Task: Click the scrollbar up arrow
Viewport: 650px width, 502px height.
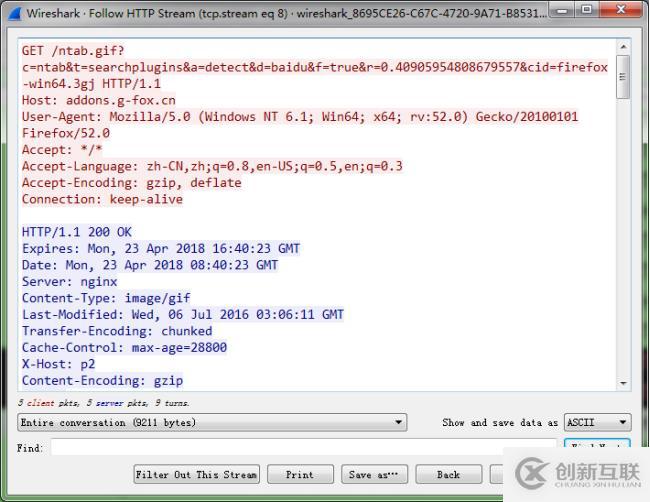Action: click(x=623, y=46)
